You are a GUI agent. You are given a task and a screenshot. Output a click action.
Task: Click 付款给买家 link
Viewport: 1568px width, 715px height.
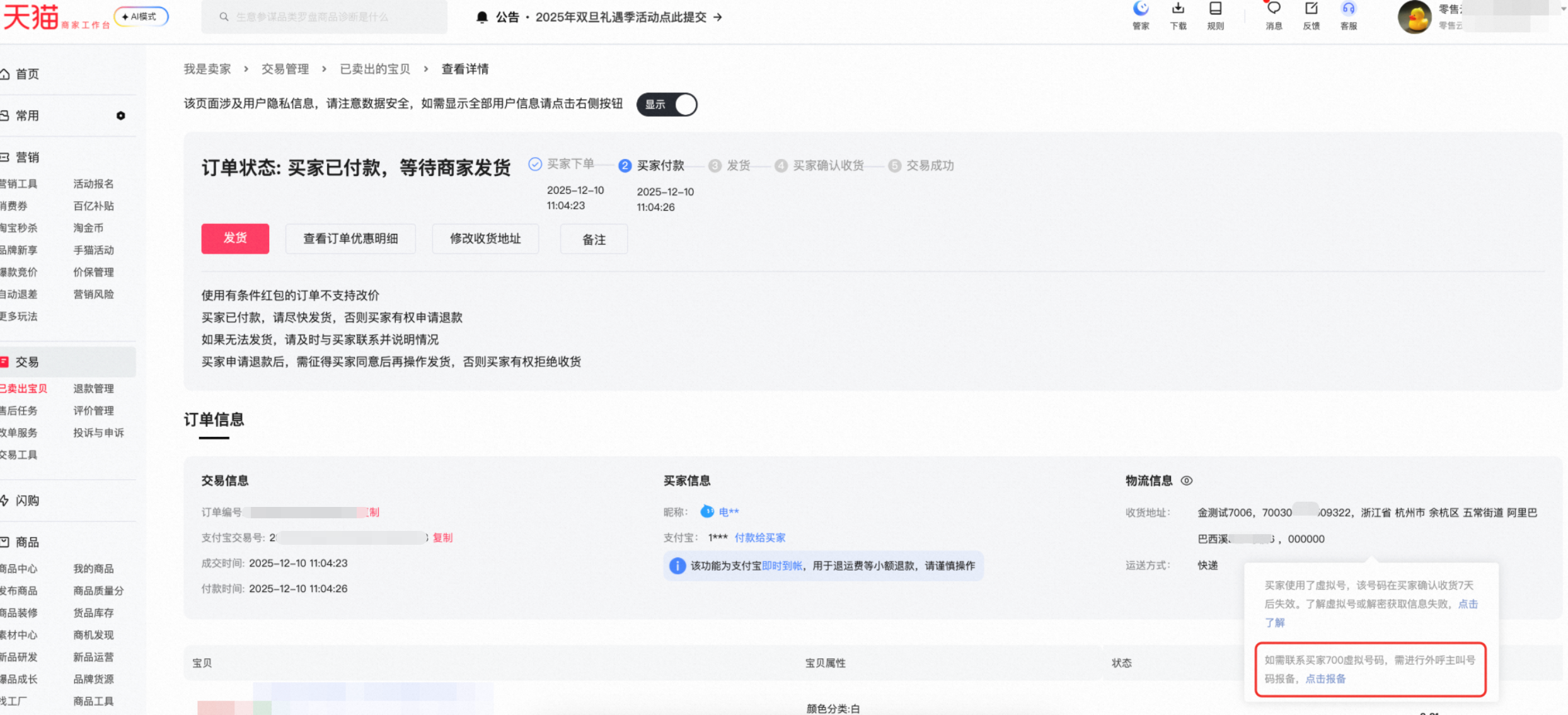760,538
